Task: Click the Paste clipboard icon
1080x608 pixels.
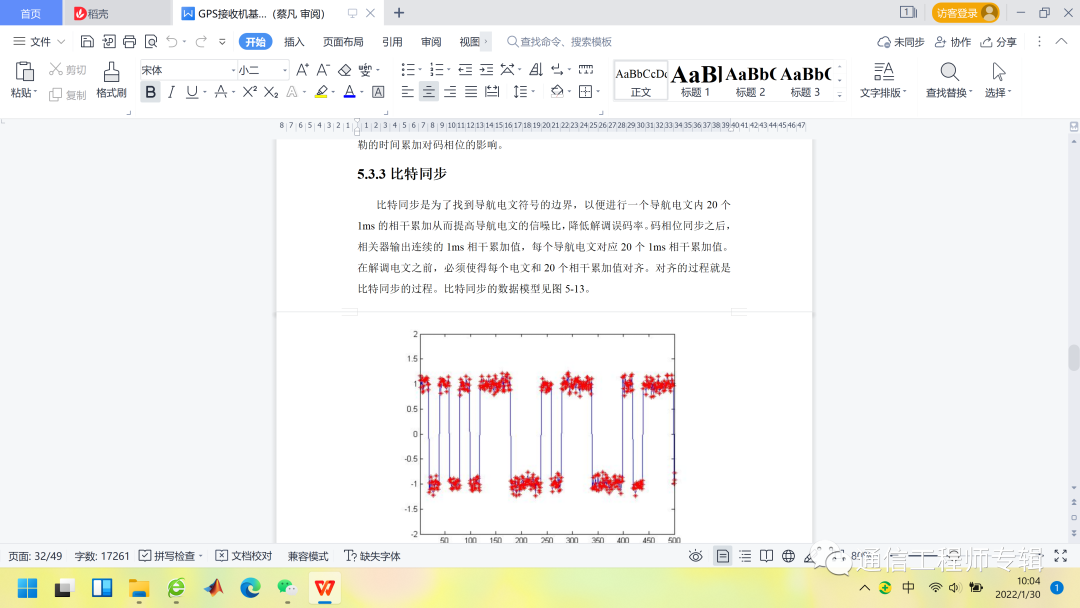Action: coord(24,72)
